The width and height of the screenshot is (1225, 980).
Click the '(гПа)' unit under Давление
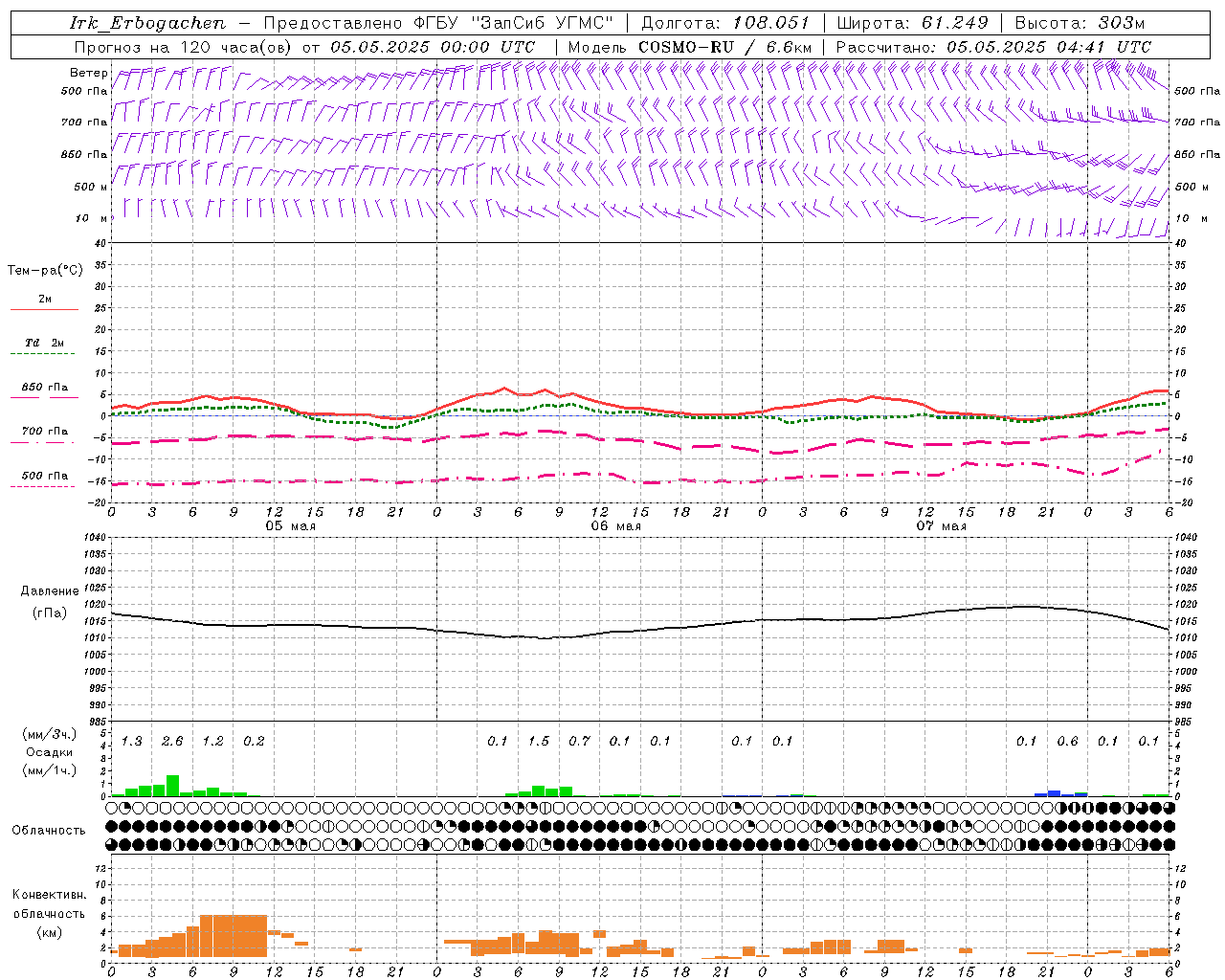click(50, 612)
